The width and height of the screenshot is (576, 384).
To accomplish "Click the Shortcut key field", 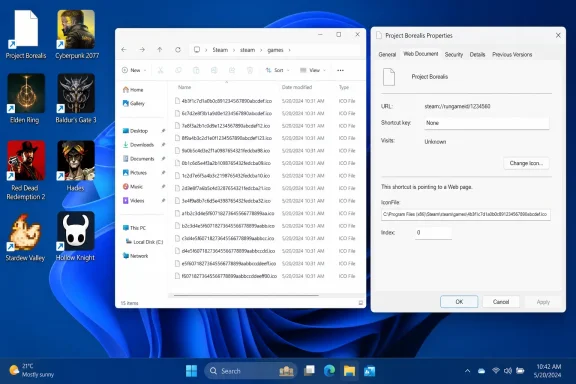I will pyautogui.click(x=486, y=123).
